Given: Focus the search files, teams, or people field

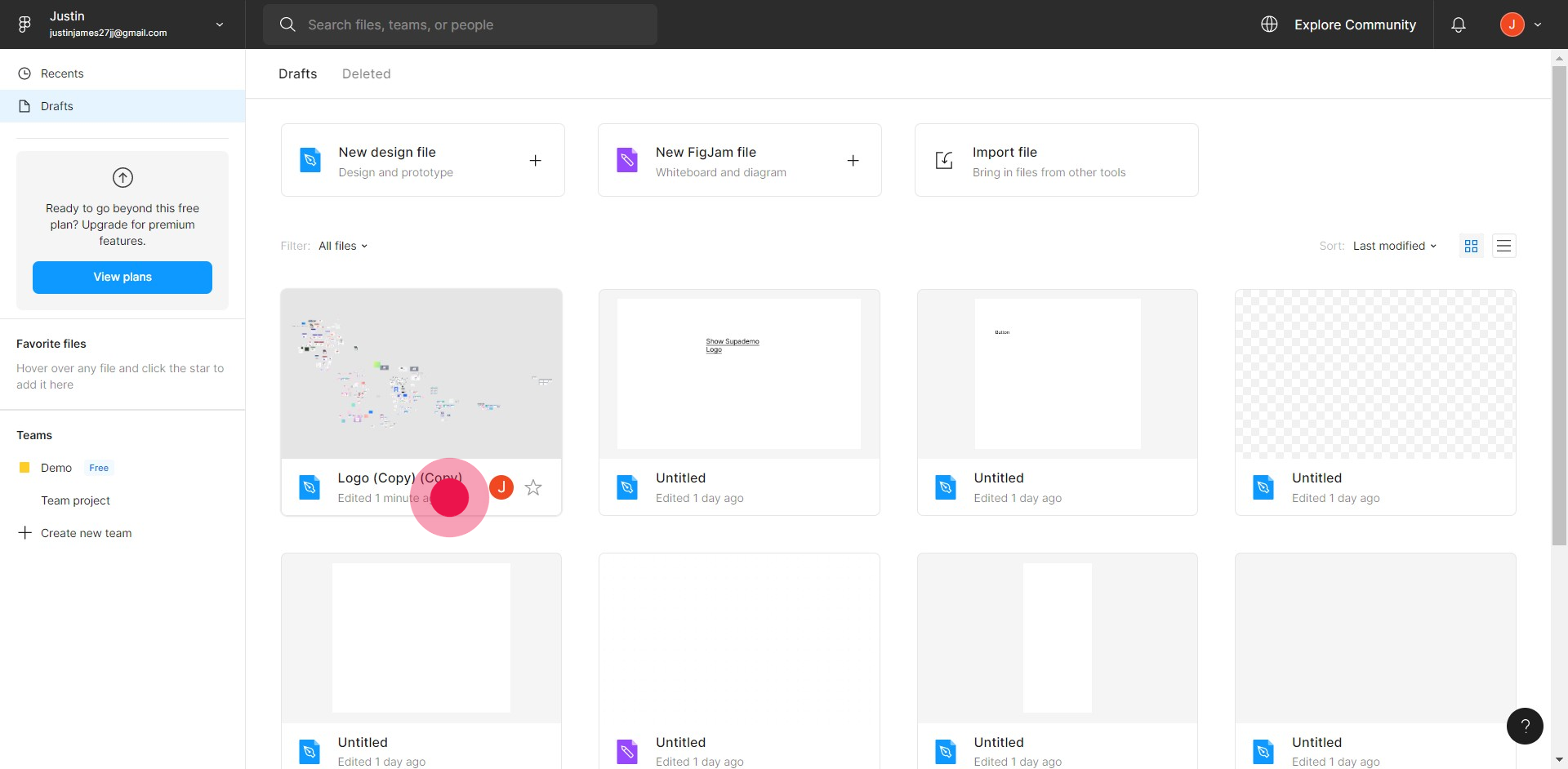Looking at the screenshot, I should pos(460,24).
